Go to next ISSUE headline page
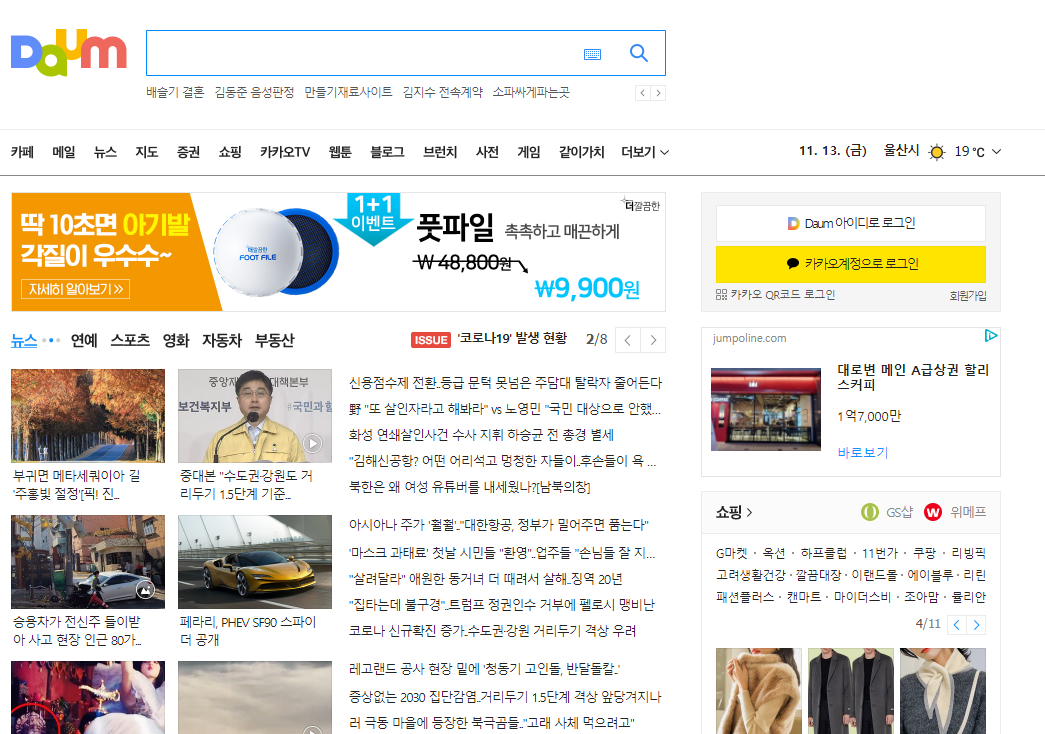This screenshot has width=1045, height=734. point(653,340)
